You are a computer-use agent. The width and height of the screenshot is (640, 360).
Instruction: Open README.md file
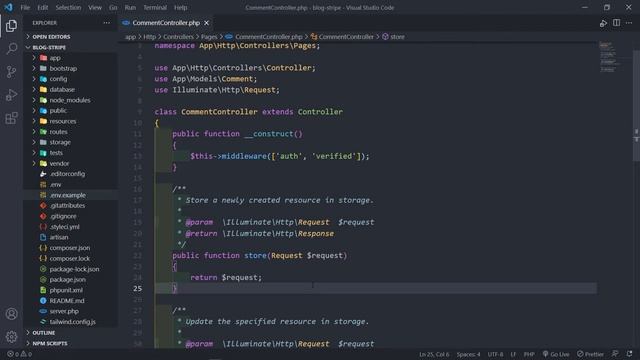67,301
